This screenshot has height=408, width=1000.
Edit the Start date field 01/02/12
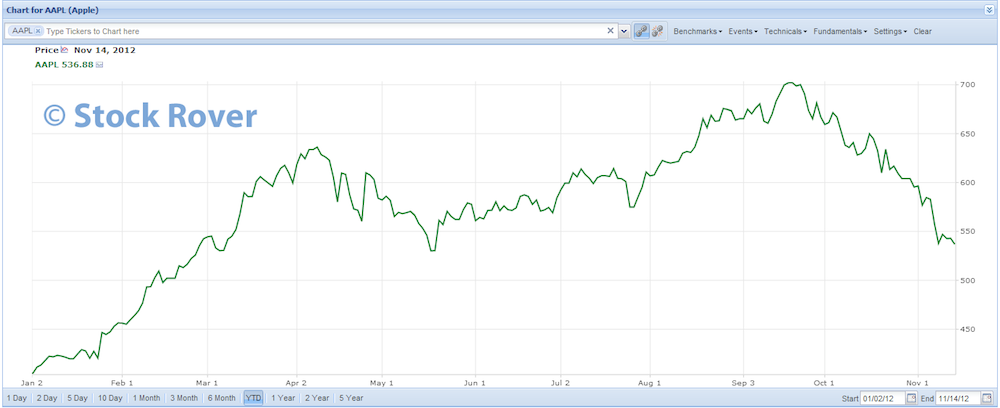[883, 398]
